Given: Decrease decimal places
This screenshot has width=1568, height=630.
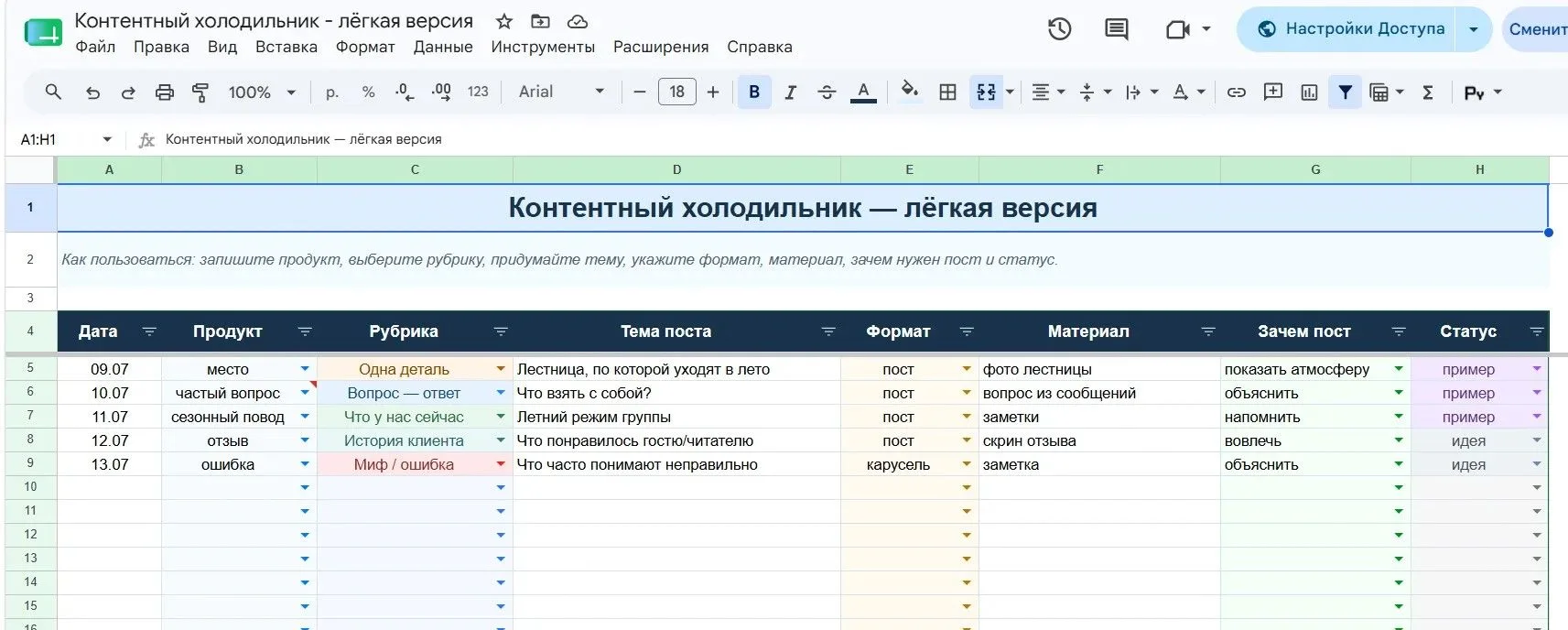Looking at the screenshot, I should (x=404, y=92).
